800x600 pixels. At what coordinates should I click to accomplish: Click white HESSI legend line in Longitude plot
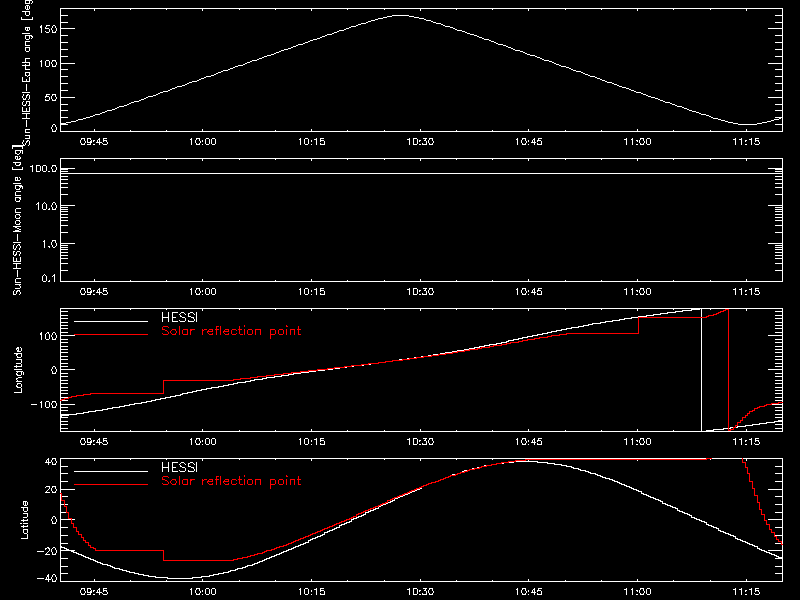point(111,321)
